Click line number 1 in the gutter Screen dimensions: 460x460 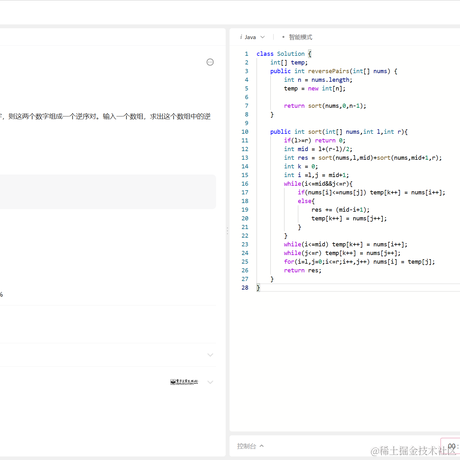246,54
